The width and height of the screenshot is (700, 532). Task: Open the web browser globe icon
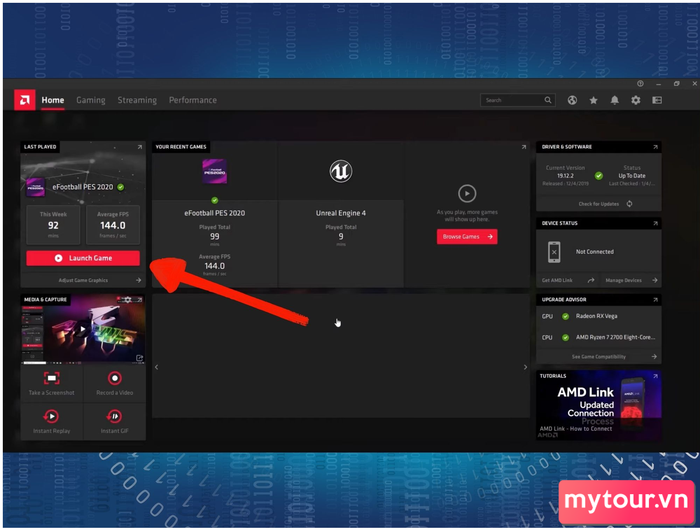(x=572, y=100)
